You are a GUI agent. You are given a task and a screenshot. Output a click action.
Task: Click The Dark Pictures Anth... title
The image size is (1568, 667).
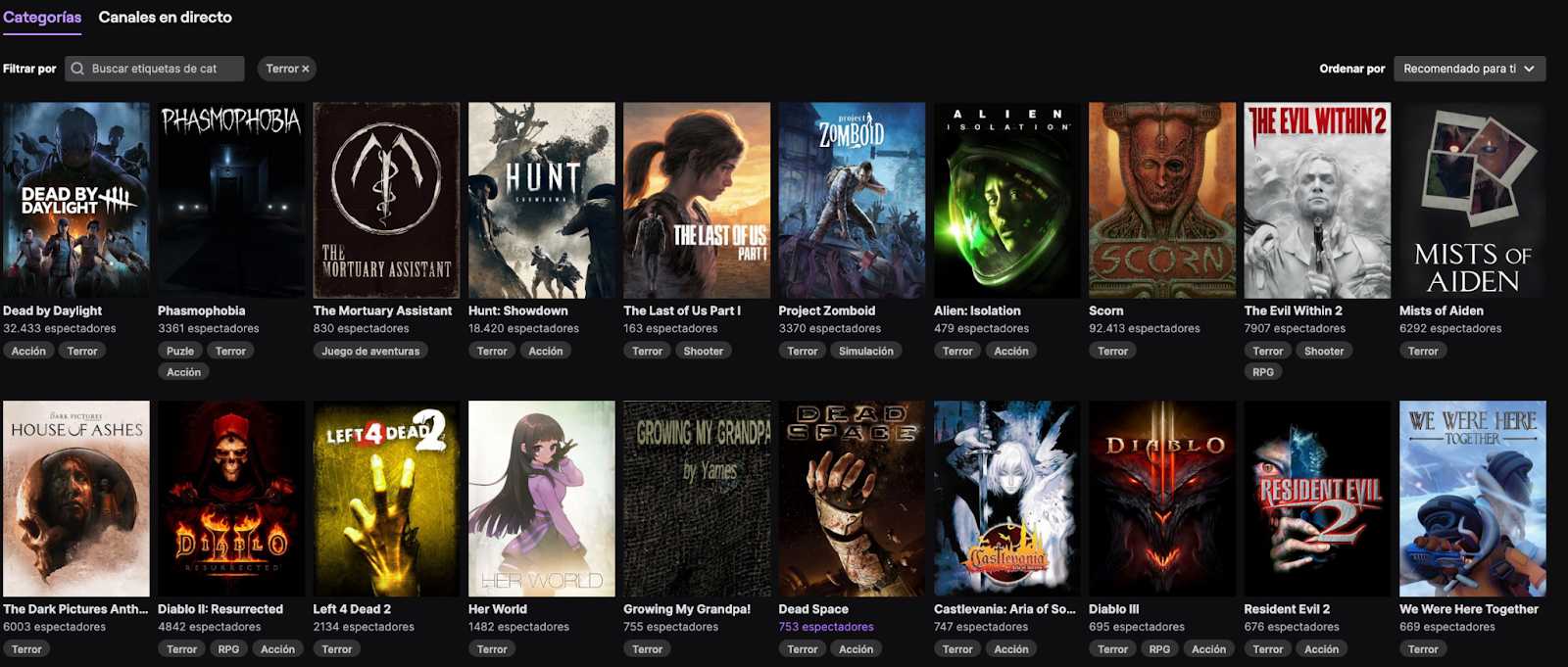(x=75, y=609)
